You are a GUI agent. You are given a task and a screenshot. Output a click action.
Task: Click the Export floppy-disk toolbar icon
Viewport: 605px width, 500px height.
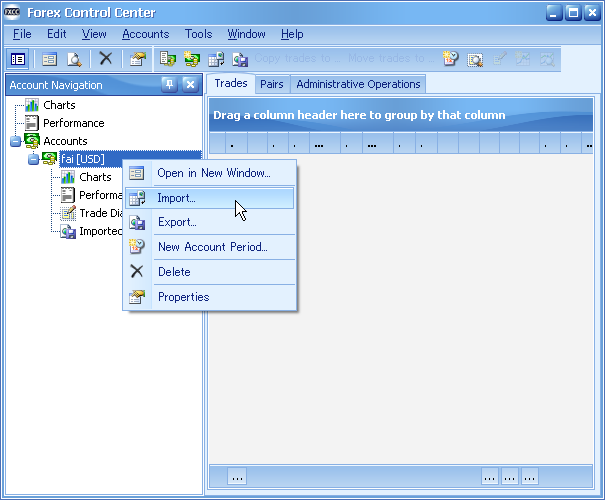(x=240, y=59)
